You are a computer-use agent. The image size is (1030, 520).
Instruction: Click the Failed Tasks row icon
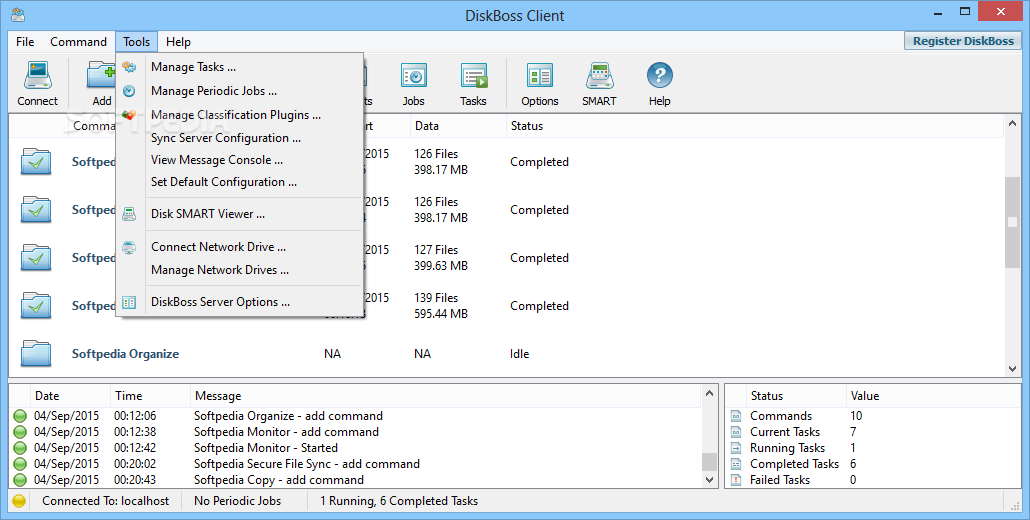tap(736, 480)
